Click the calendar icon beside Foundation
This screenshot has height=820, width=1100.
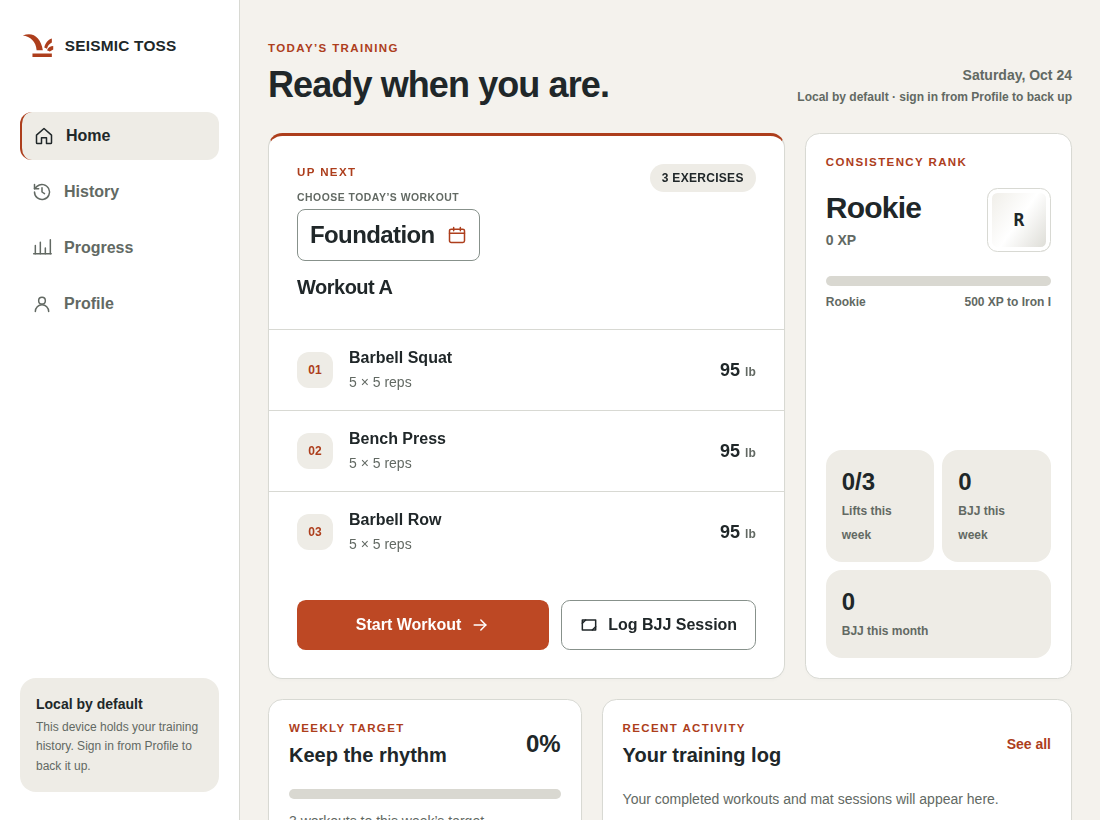click(457, 235)
